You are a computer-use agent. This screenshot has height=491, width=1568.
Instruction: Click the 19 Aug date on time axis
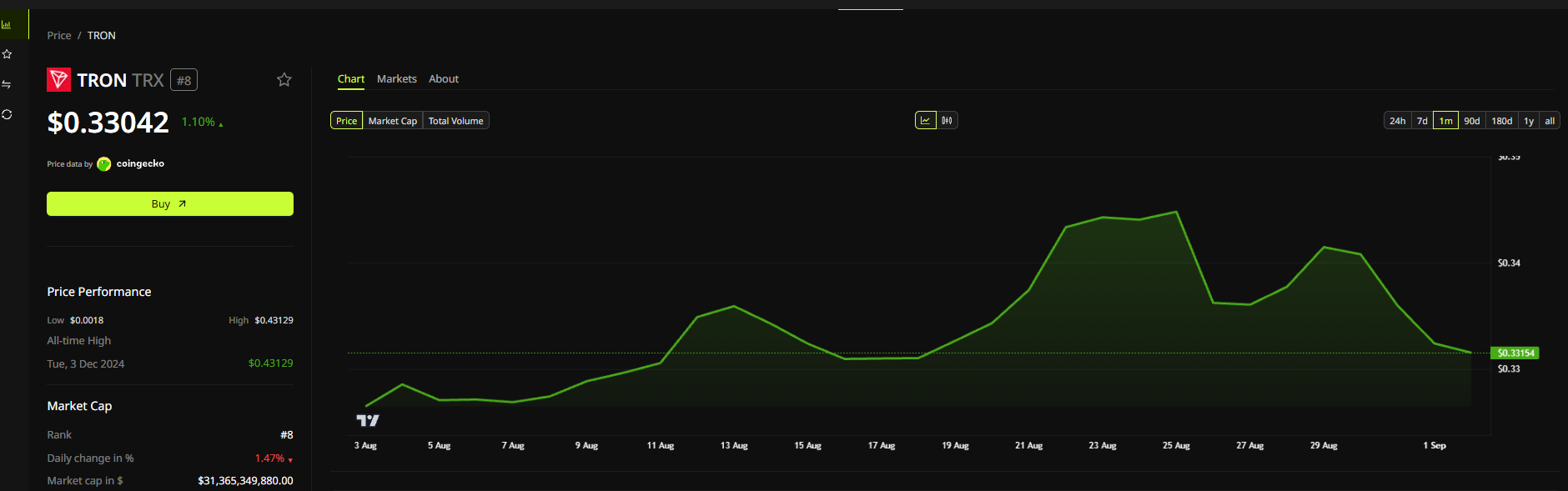coord(955,446)
